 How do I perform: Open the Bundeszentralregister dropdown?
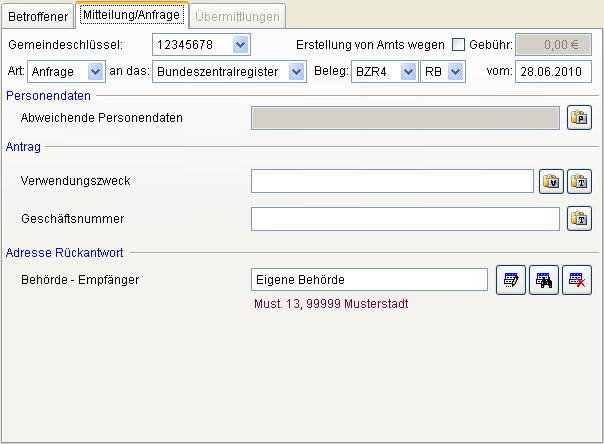[295, 72]
